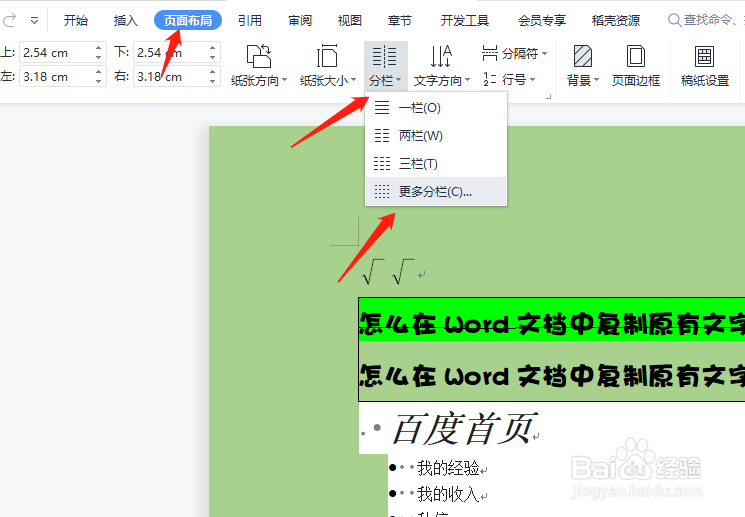Expand the 背景 dropdown arrow

[x=597, y=80]
